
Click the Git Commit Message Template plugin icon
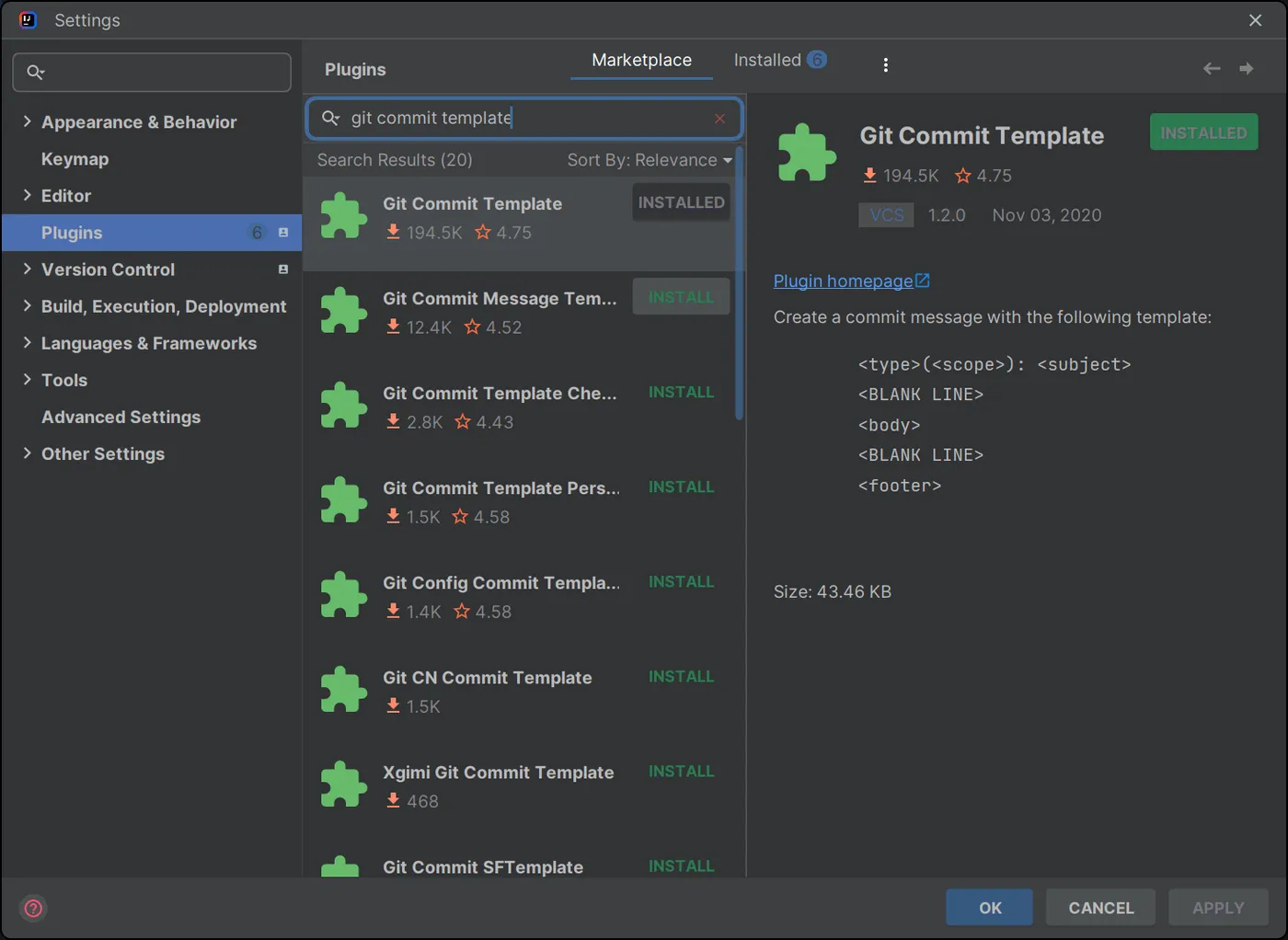344,311
